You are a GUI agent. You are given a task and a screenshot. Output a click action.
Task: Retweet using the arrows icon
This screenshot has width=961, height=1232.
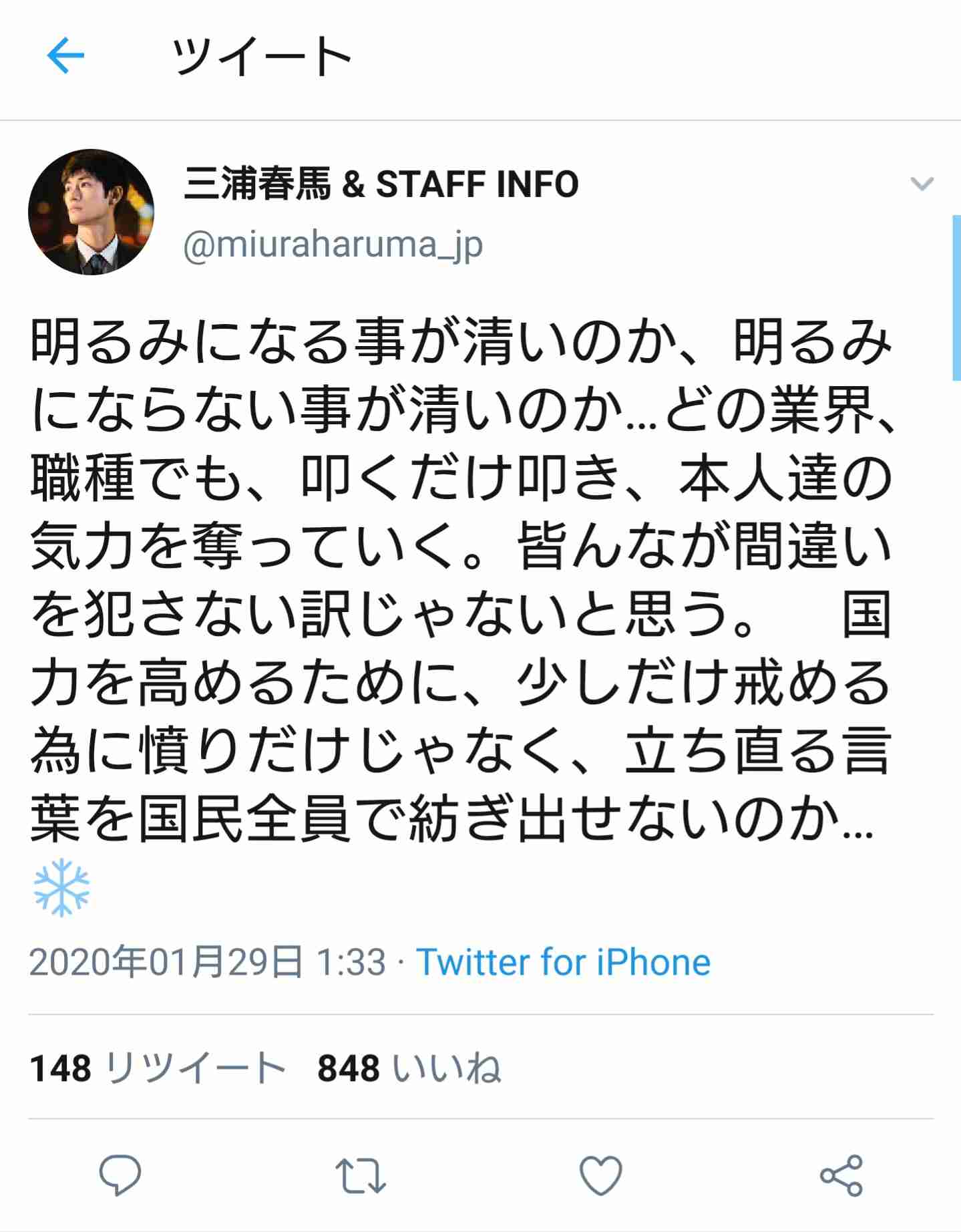(x=361, y=1175)
